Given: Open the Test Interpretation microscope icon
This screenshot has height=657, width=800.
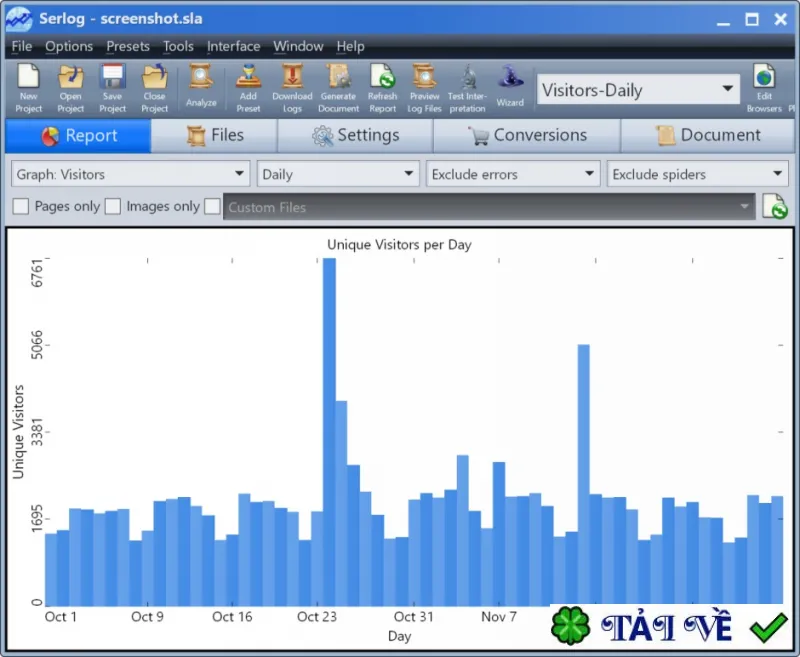Looking at the screenshot, I should pyautogui.click(x=467, y=77).
